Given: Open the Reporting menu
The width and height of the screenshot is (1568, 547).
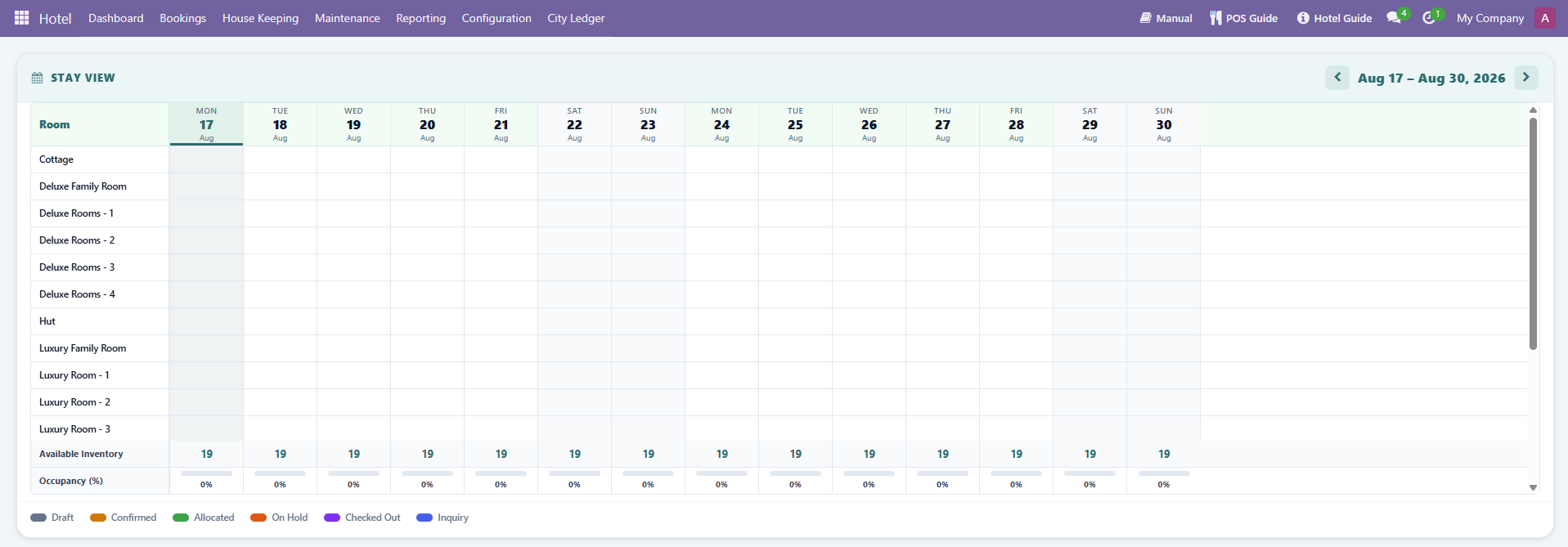Looking at the screenshot, I should pos(420,18).
